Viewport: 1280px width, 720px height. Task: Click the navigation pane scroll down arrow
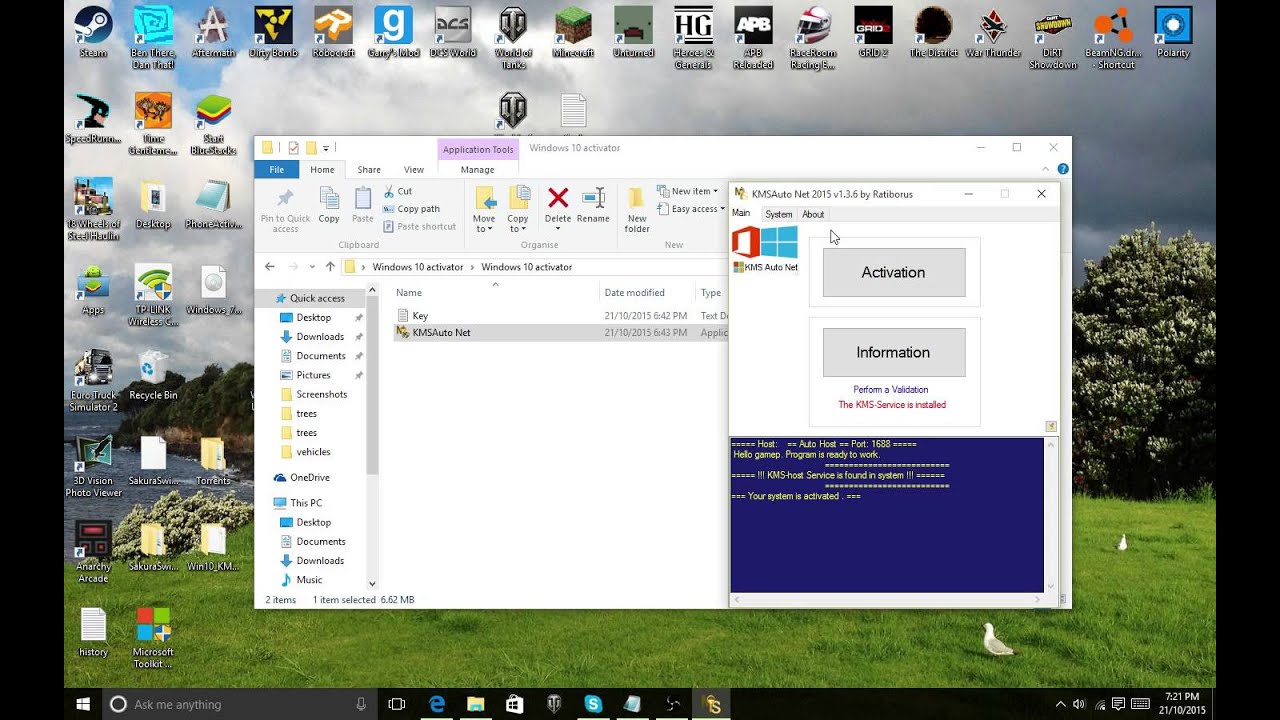tap(372, 584)
